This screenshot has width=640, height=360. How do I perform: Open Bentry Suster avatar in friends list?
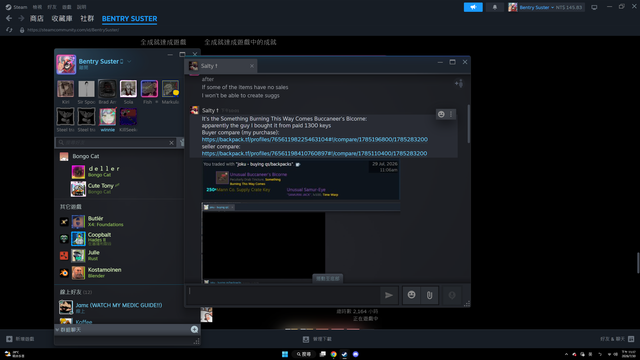tap(66, 64)
